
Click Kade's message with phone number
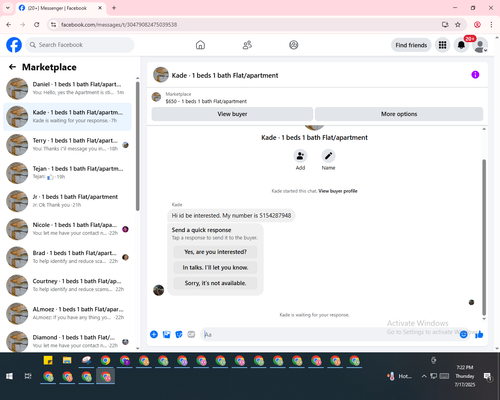click(x=231, y=216)
